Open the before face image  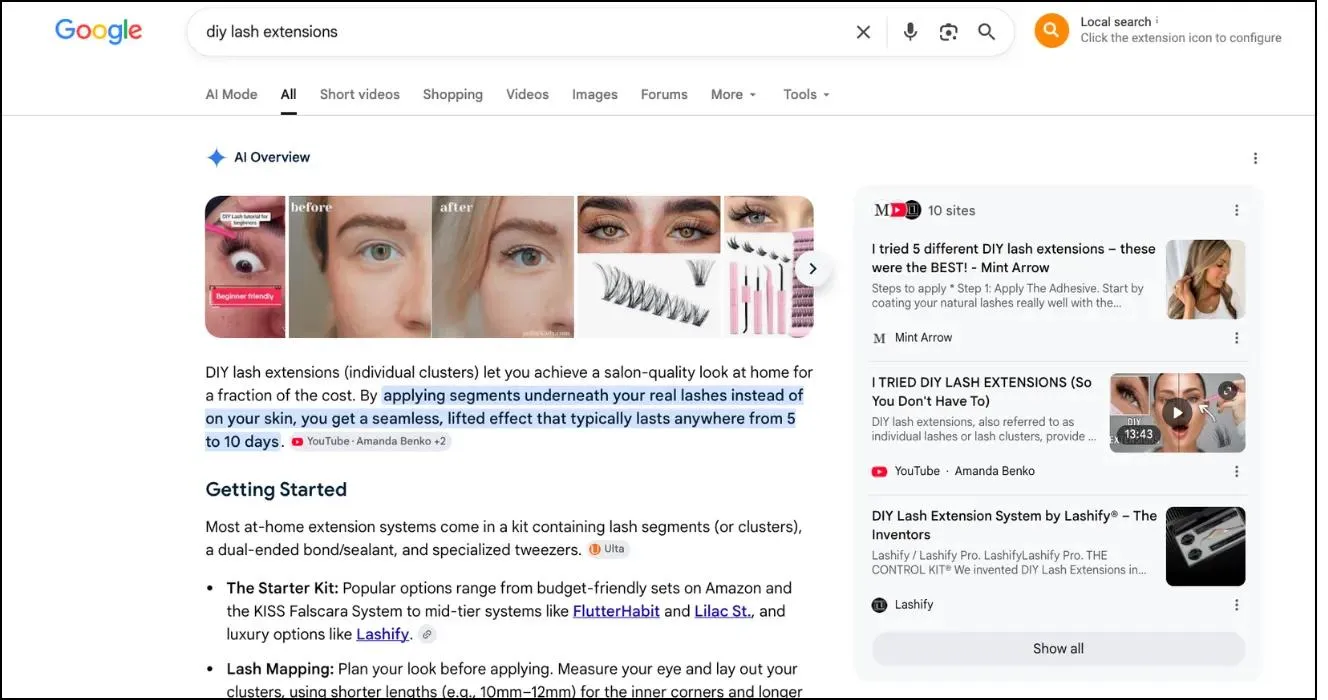tap(359, 267)
